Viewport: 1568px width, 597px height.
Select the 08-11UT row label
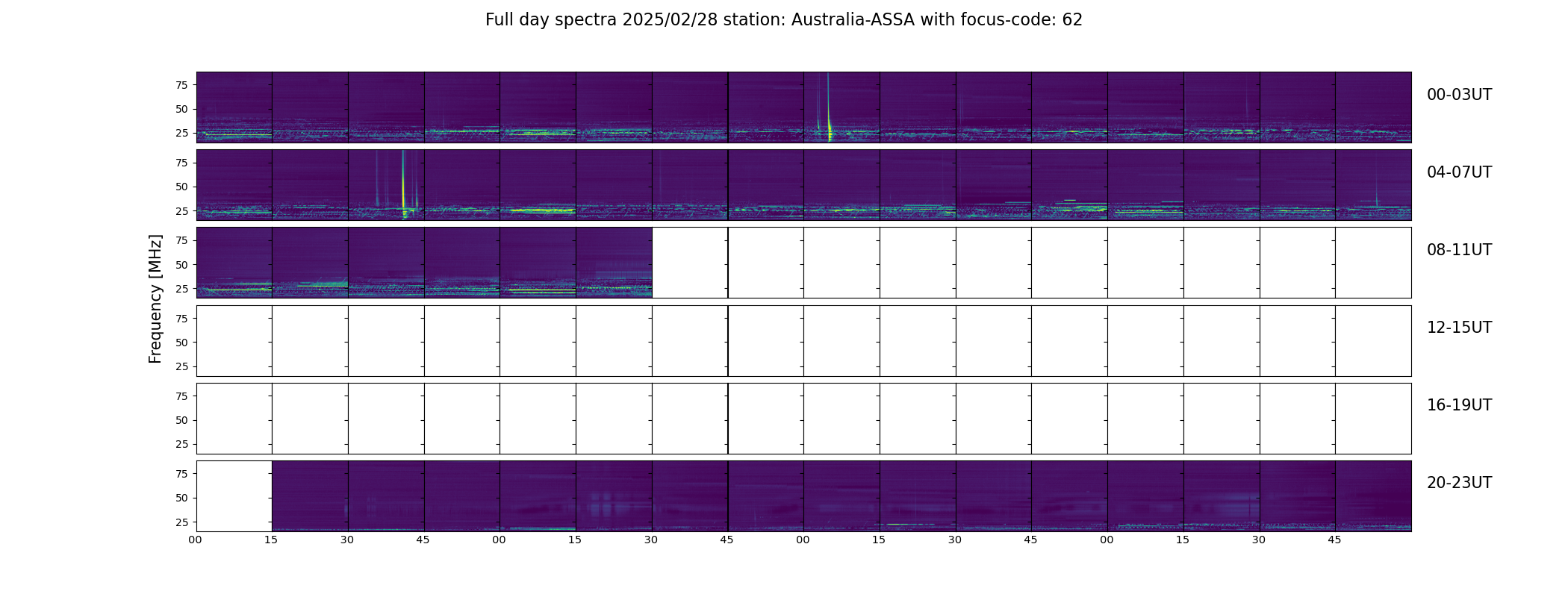pos(1459,250)
